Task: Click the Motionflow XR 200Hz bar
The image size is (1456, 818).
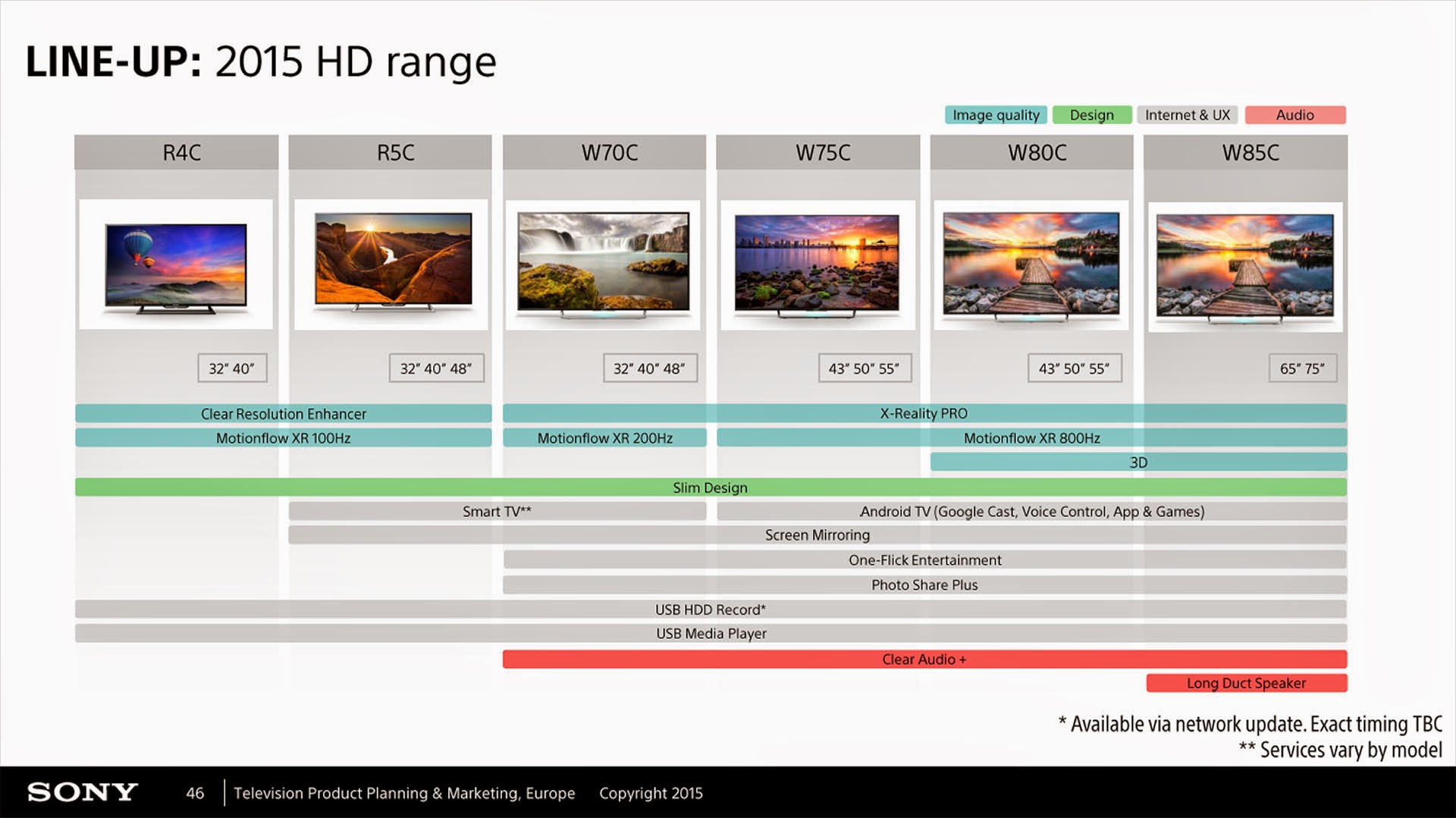Action: click(604, 438)
